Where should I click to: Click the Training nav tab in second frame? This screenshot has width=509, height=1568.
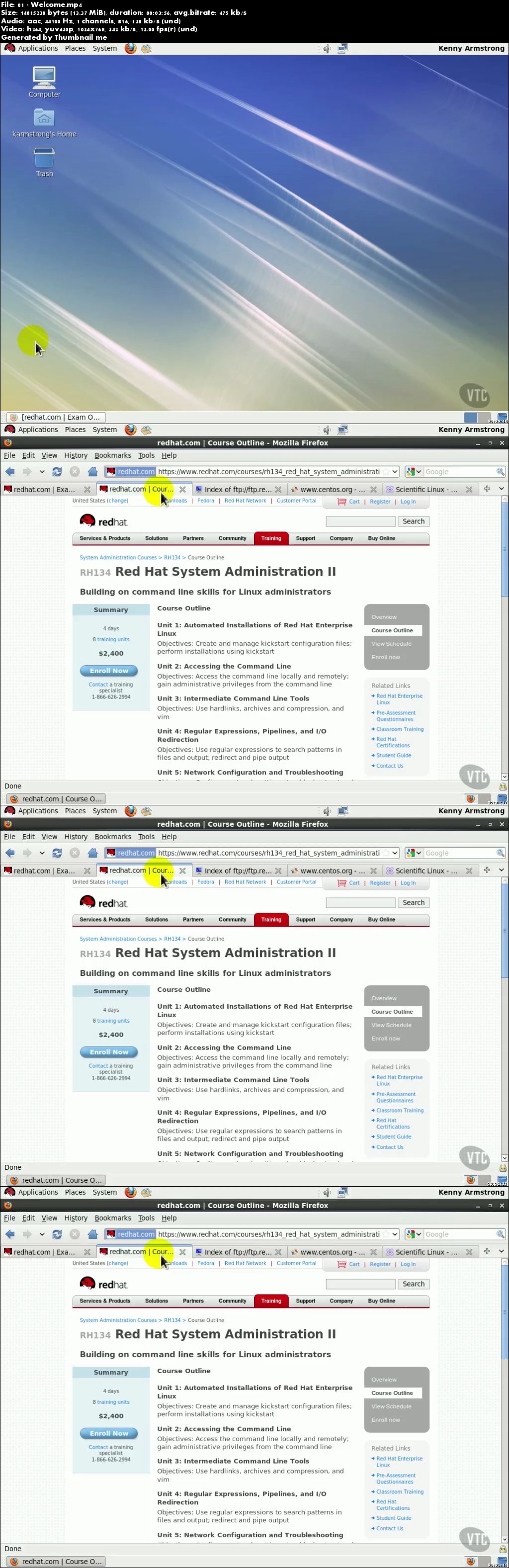[271, 538]
